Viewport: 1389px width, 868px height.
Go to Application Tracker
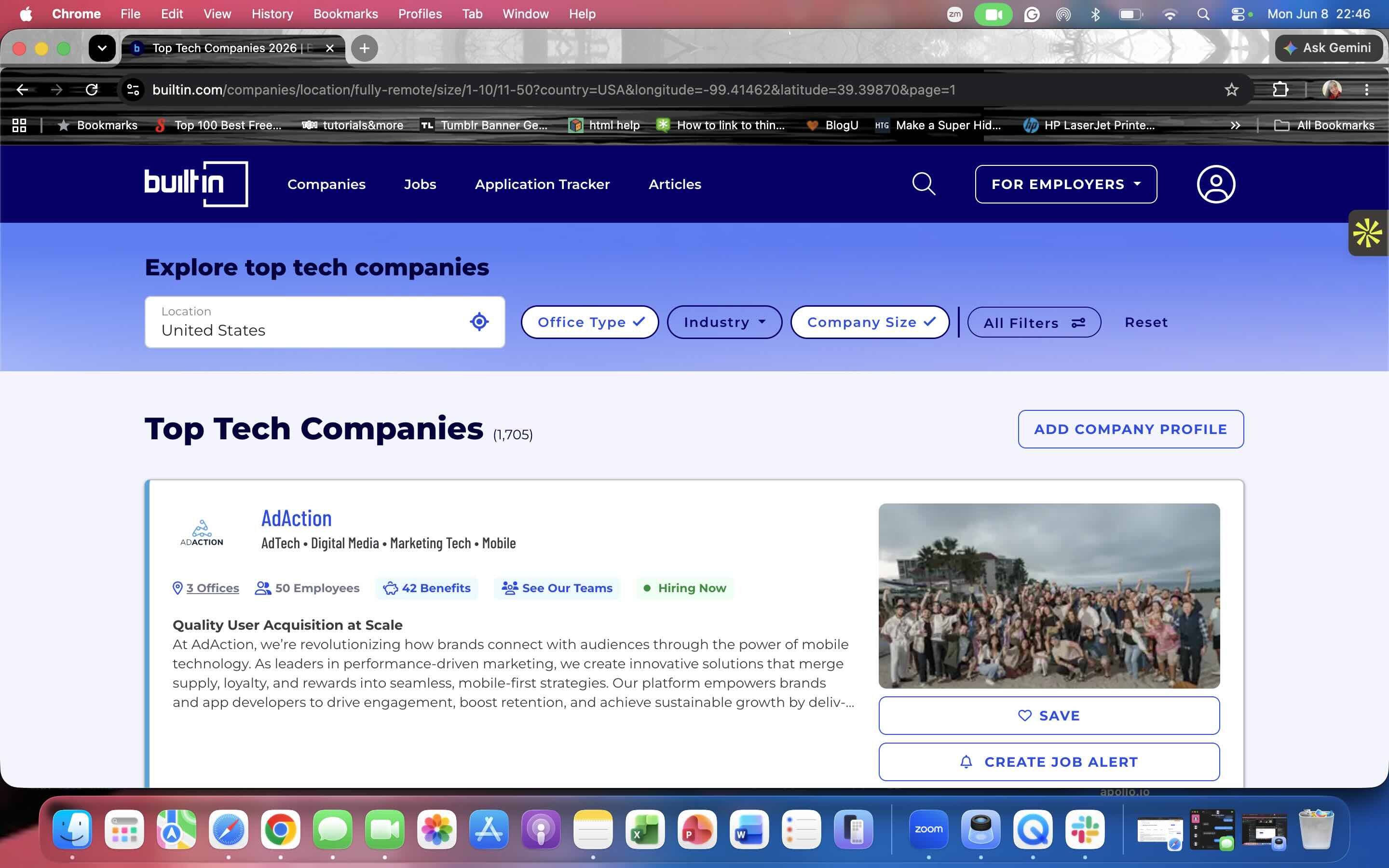pyautogui.click(x=542, y=184)
